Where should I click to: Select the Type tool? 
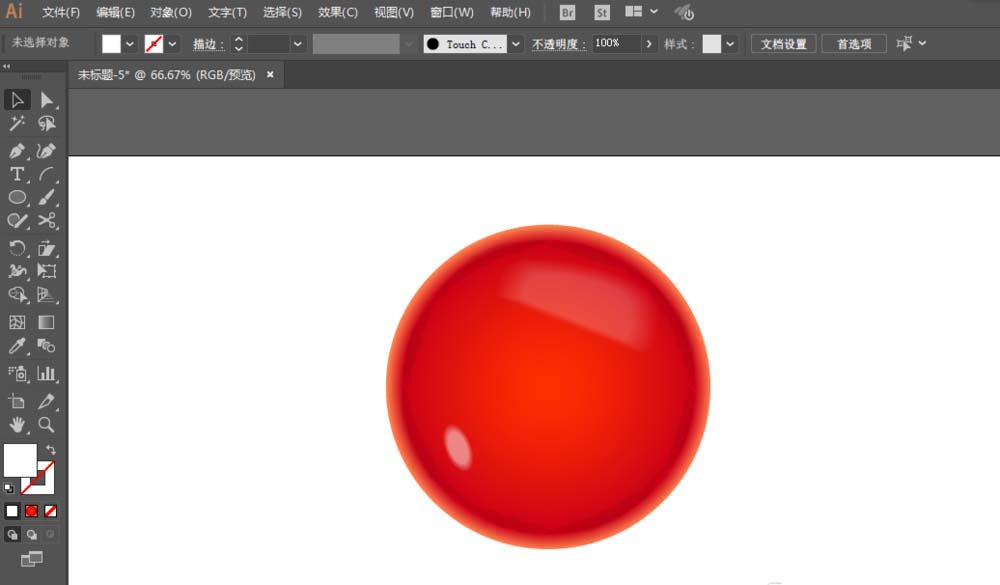click(x=17, y=174)
